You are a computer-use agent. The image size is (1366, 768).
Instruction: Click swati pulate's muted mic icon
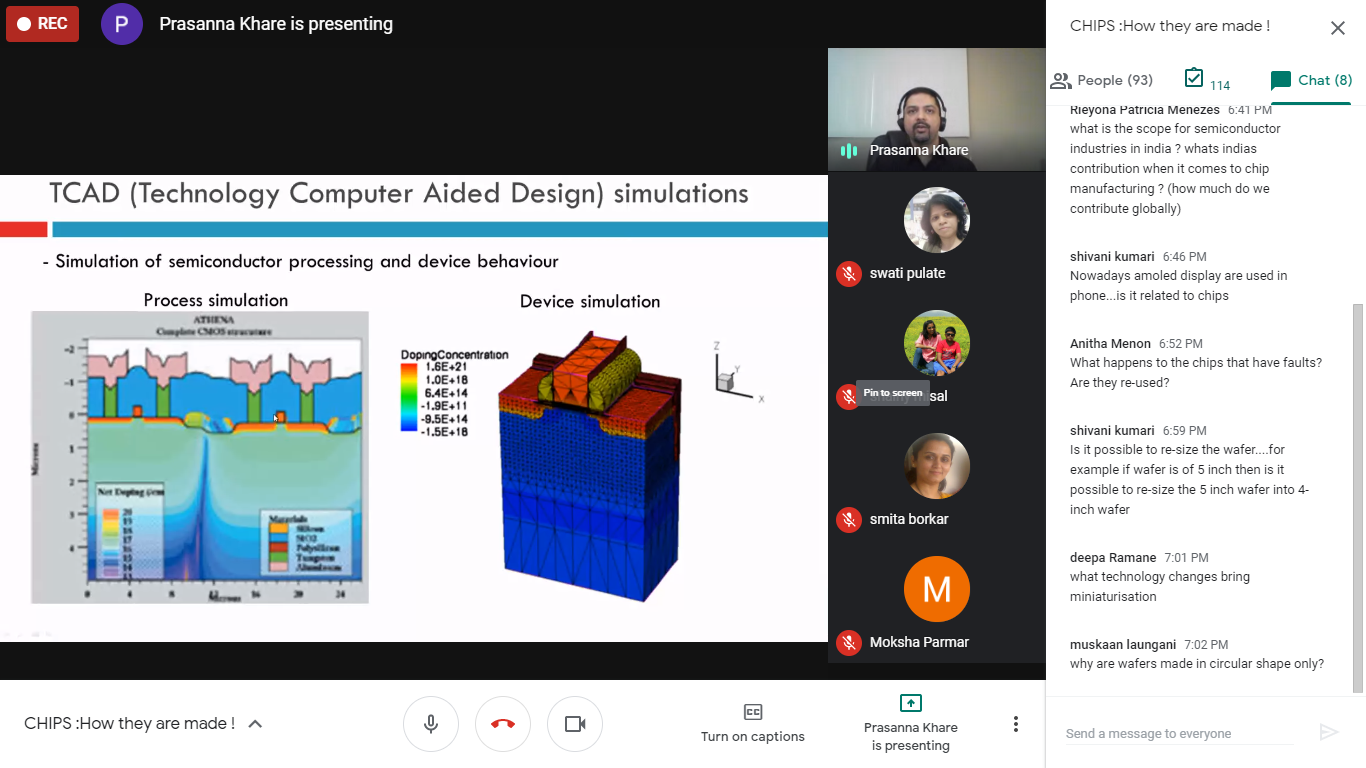point(849,273)
